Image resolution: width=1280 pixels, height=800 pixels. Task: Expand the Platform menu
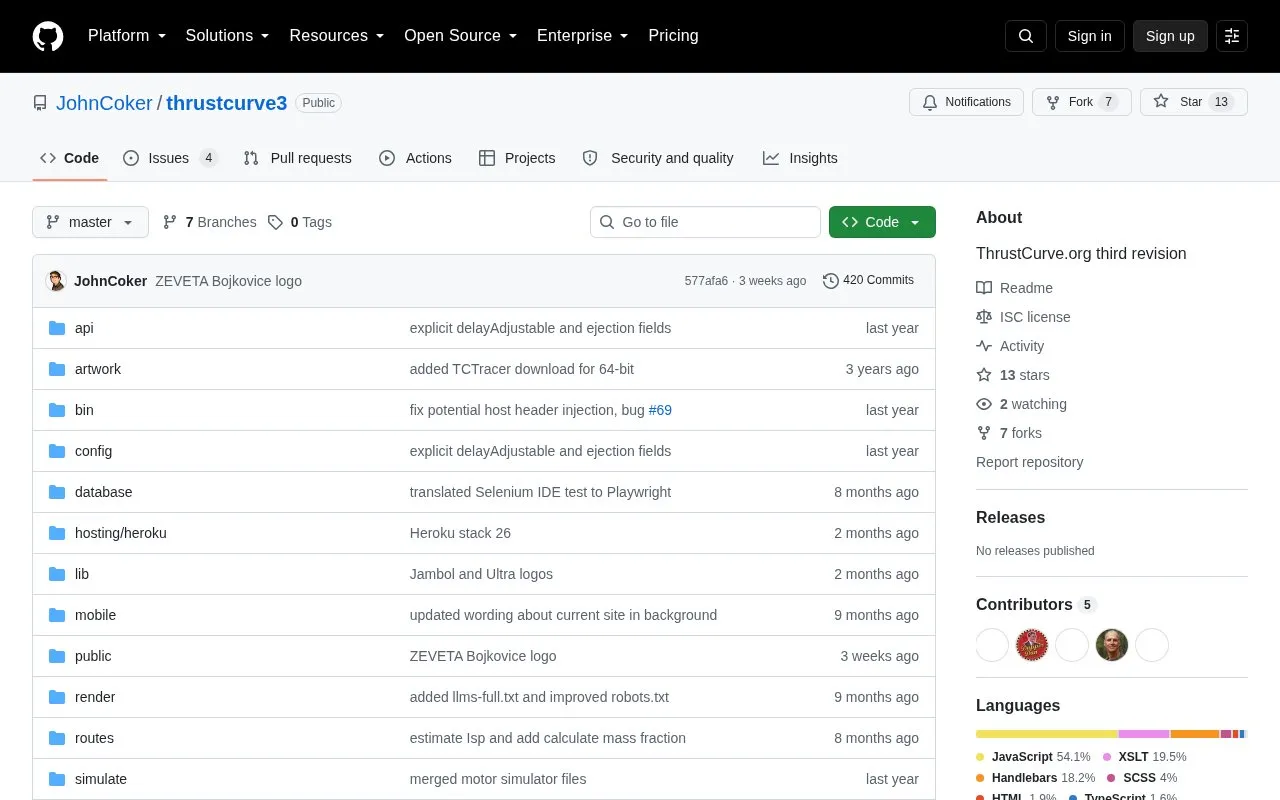pyautogui.click(x=127, y=36)
